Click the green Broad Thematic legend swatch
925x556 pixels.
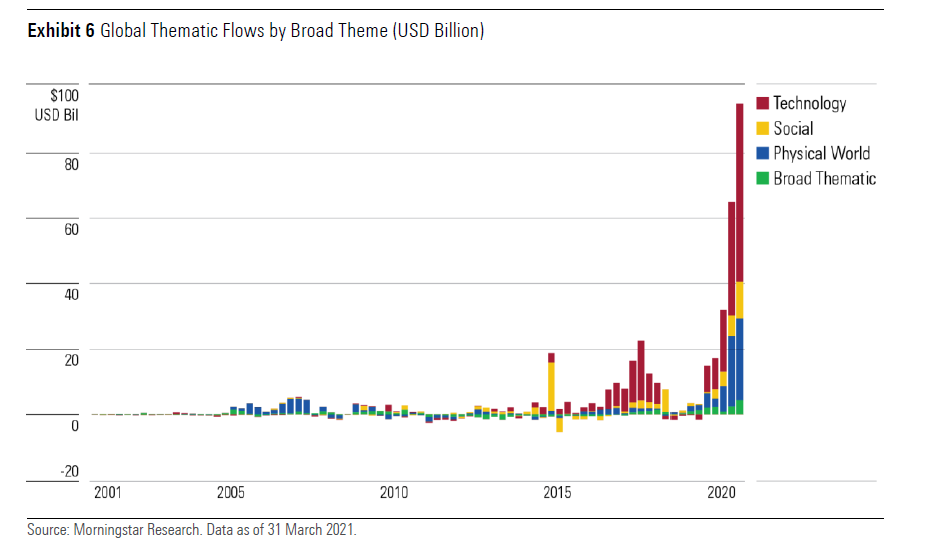click(x=763, y=178)
